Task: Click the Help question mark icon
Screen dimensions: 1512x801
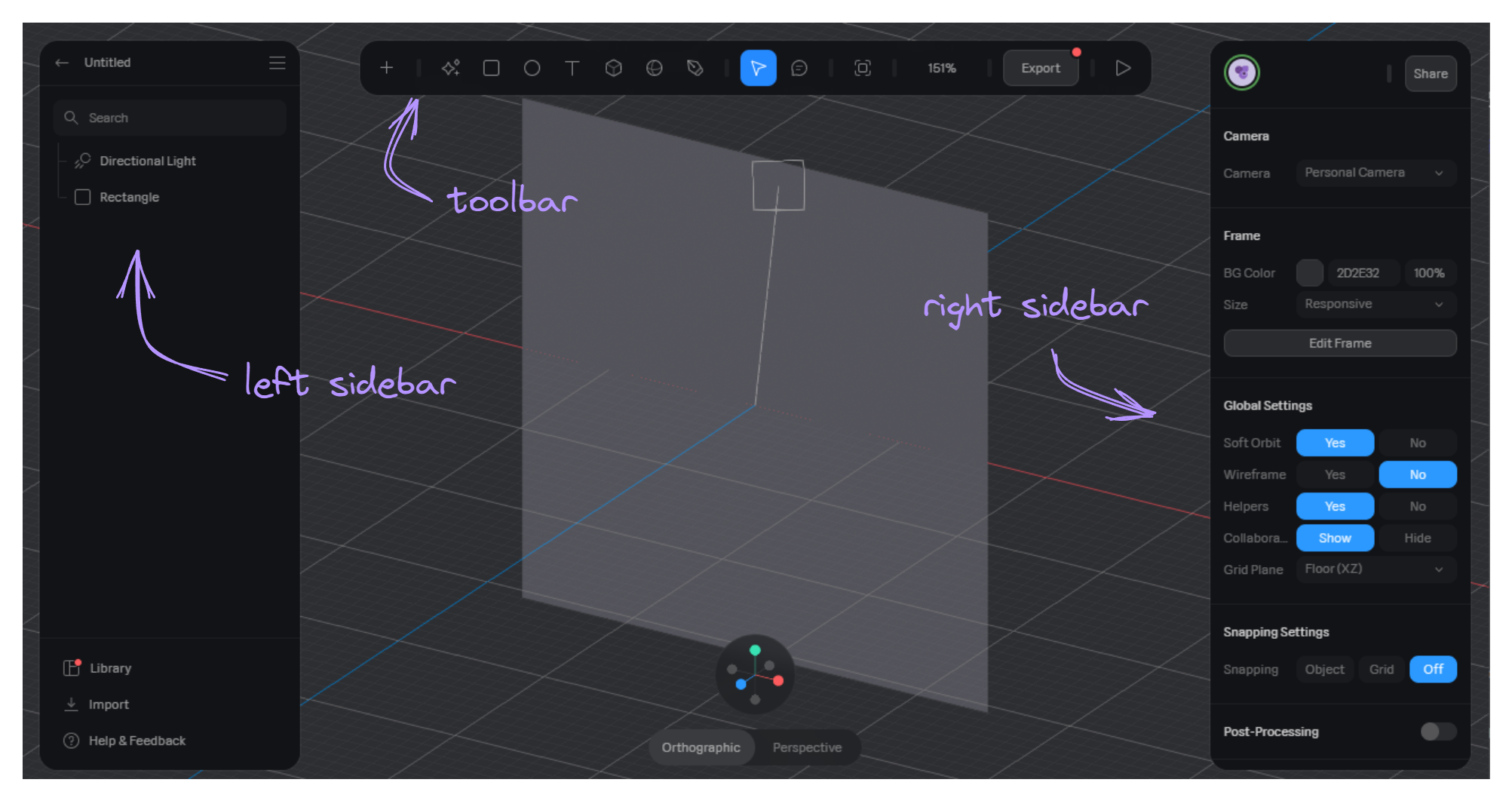Action: [x=71, y=740]
